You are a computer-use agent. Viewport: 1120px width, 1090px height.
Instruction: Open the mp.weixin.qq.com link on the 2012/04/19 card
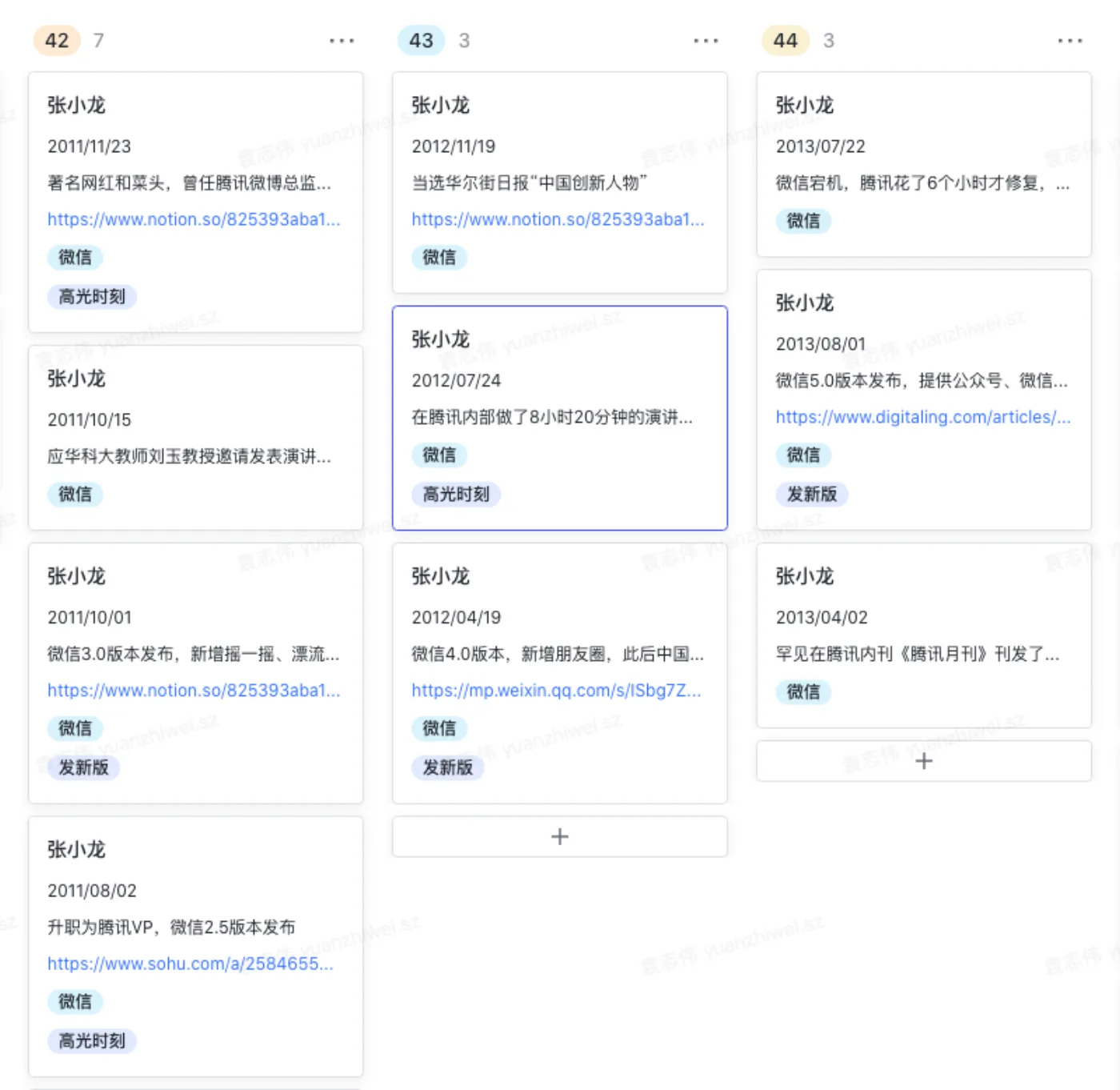557,691
